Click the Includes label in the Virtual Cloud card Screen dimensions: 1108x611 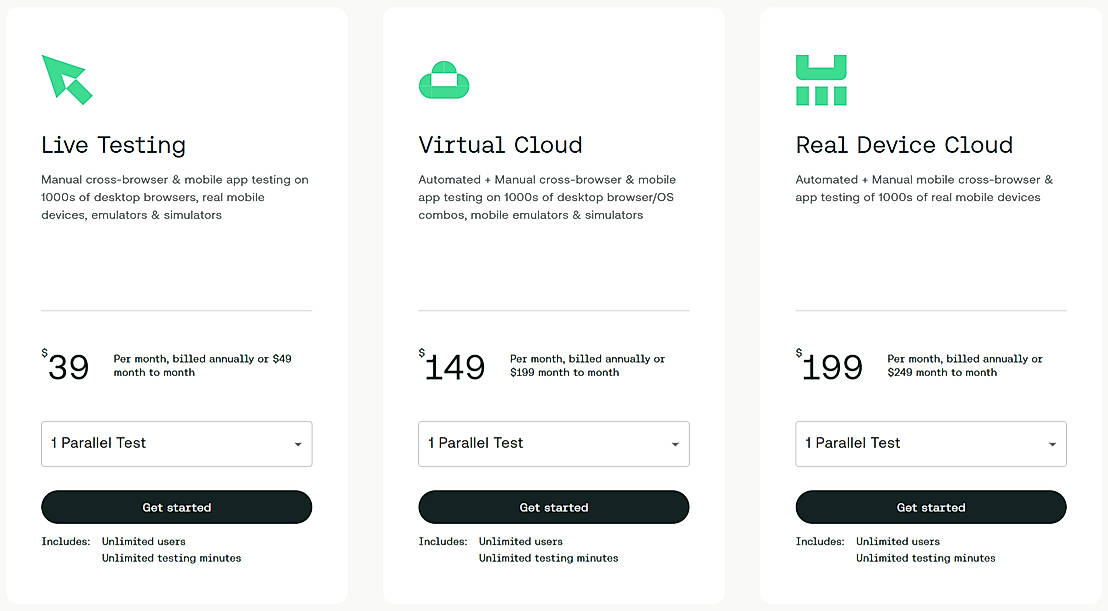[443, 542]
